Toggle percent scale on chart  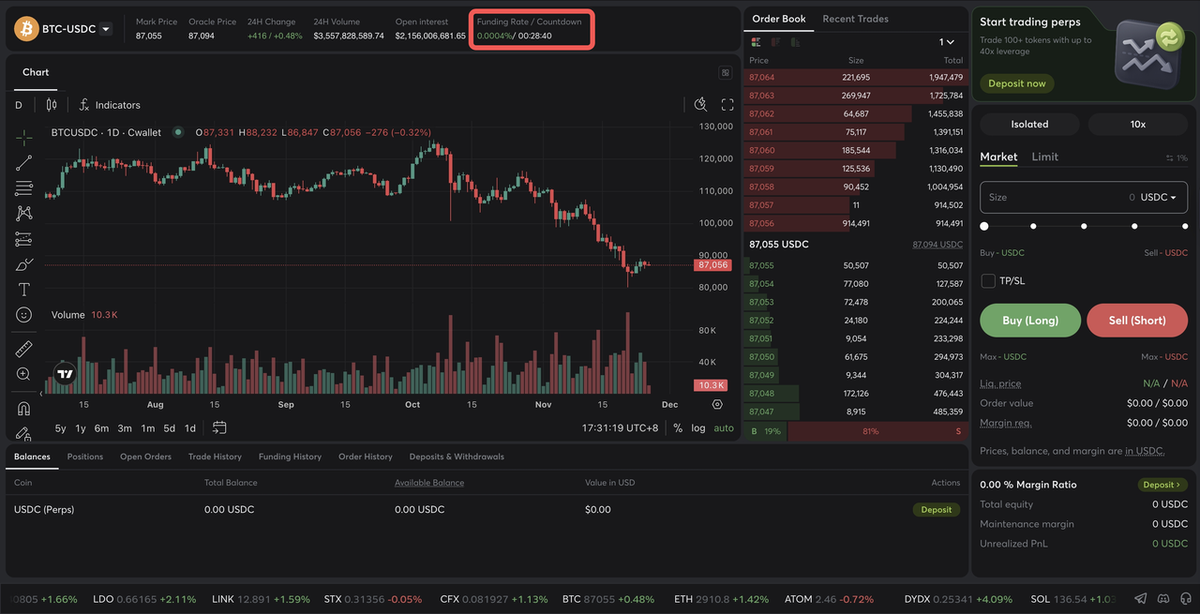678,428
